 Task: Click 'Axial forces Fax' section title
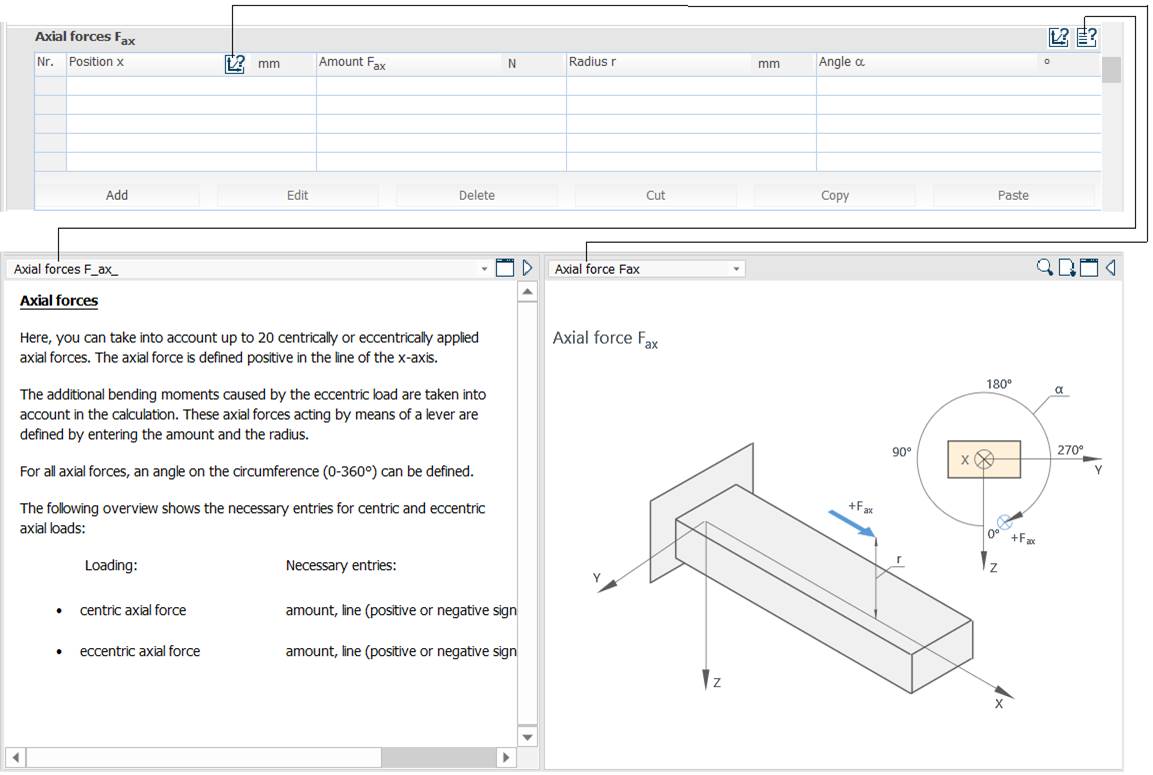(x=85, y=38)
